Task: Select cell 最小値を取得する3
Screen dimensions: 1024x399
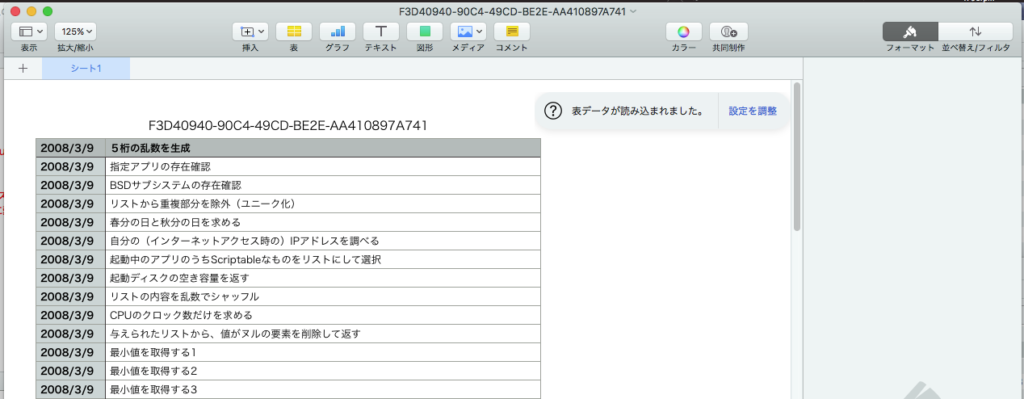Action: [323, 389]
